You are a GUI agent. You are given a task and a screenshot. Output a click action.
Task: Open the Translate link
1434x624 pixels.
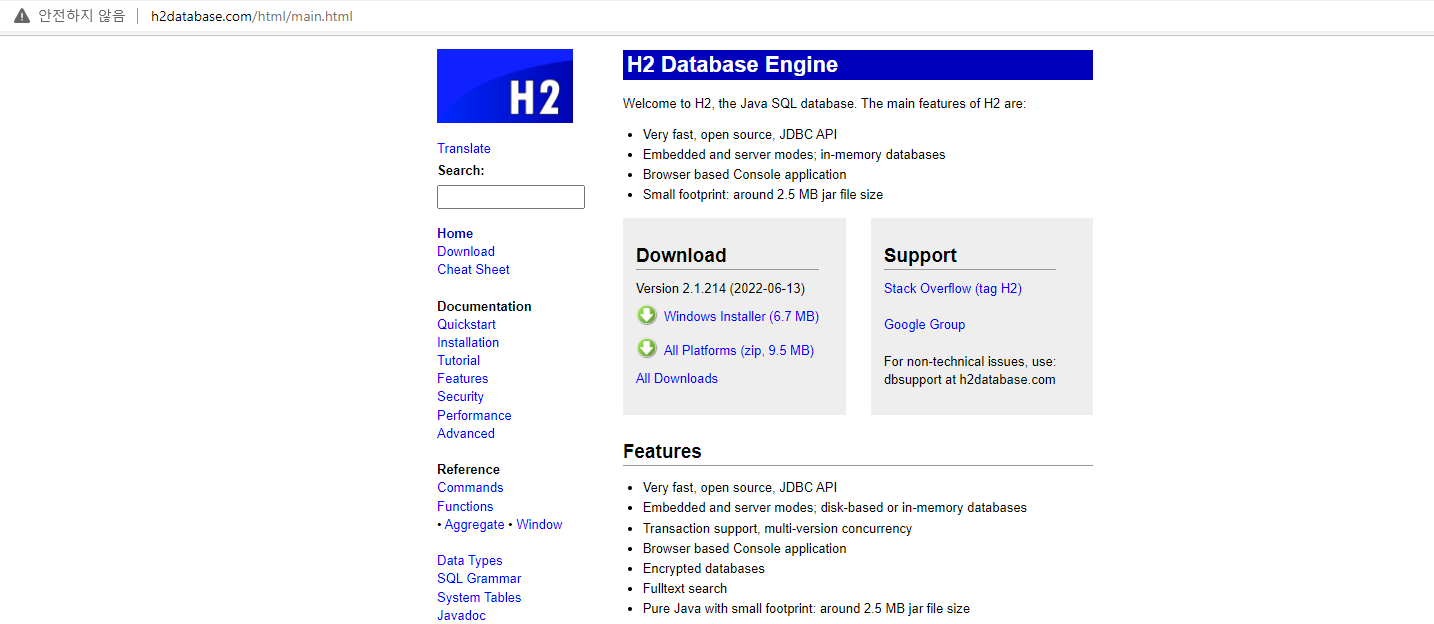[464, 148]
